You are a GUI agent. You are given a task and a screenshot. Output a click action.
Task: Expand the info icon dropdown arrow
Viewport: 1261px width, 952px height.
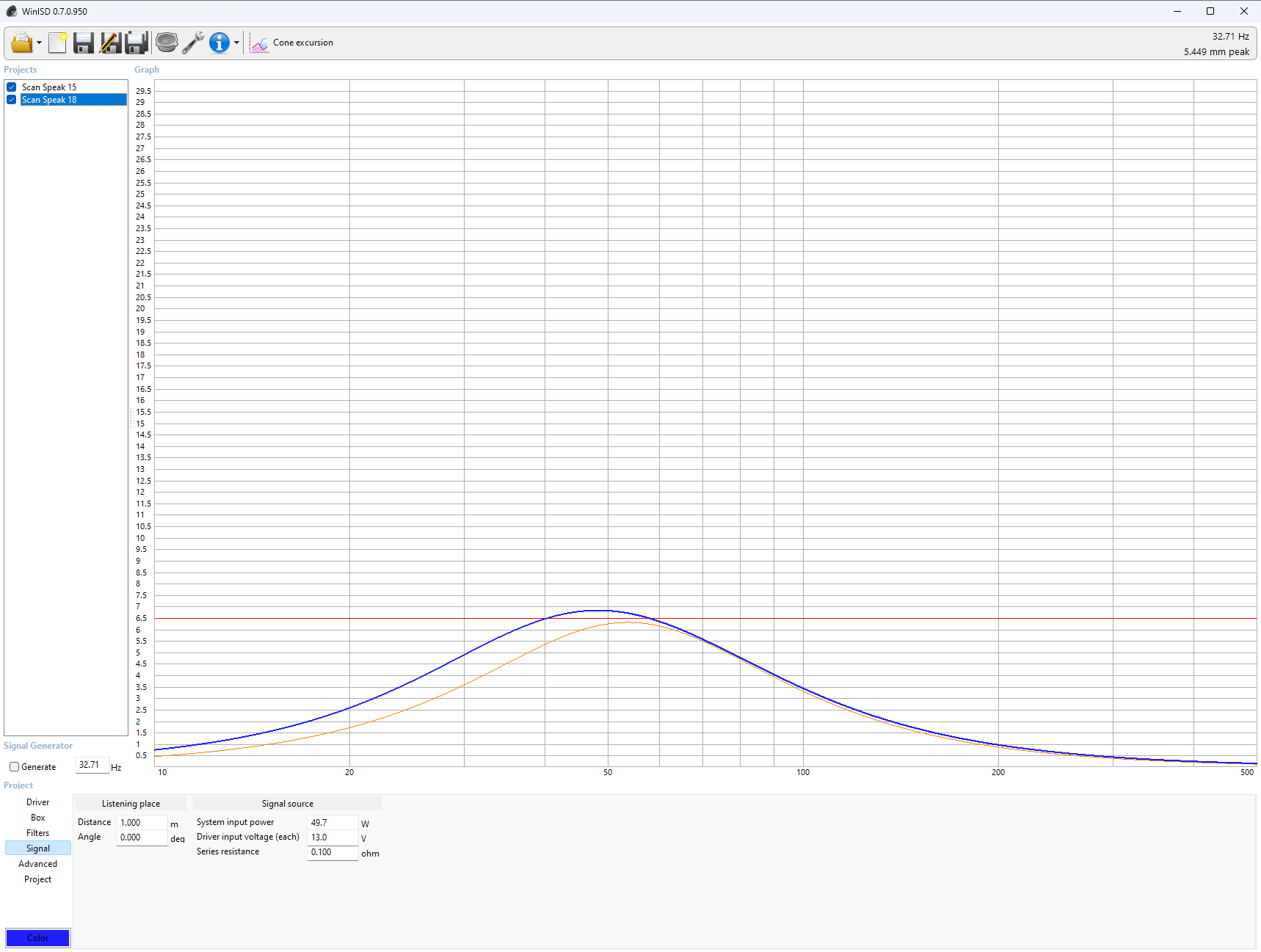pyautogui.click(x=236, y=43)
